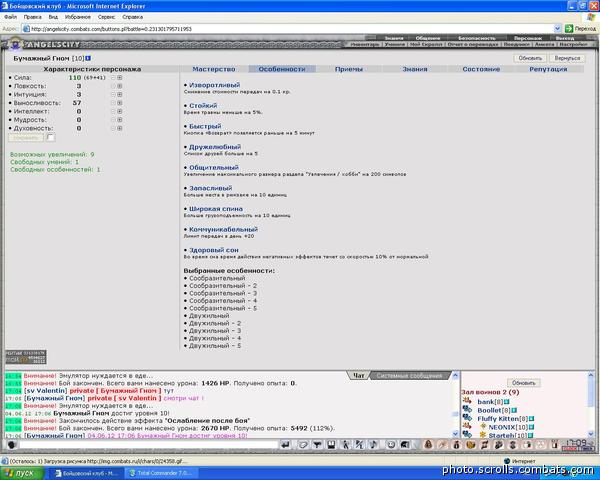Open the Windows пуск Start button
600x480 pixels.
[x=22, y=473]
